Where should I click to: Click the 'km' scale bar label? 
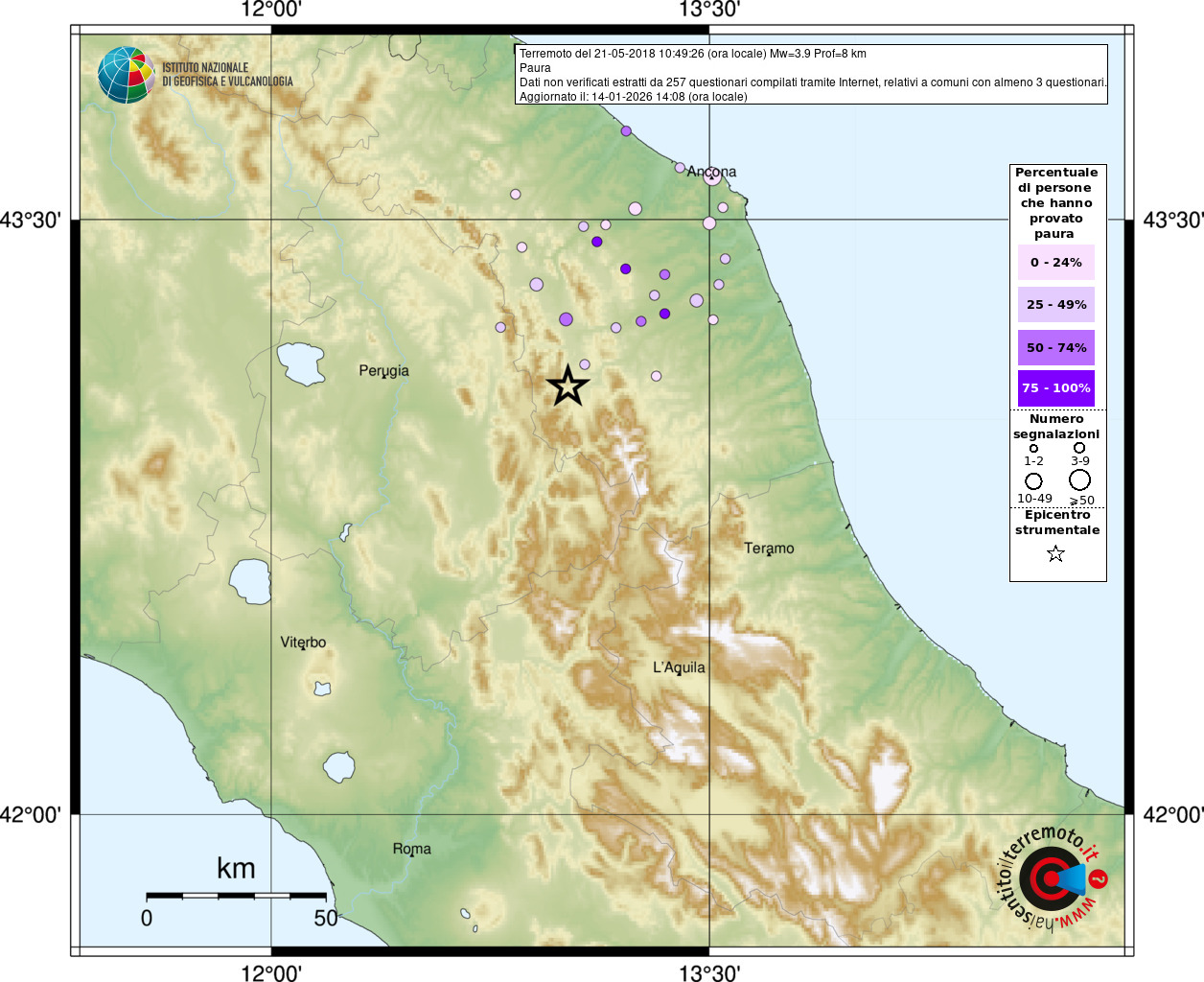point(236,869)
